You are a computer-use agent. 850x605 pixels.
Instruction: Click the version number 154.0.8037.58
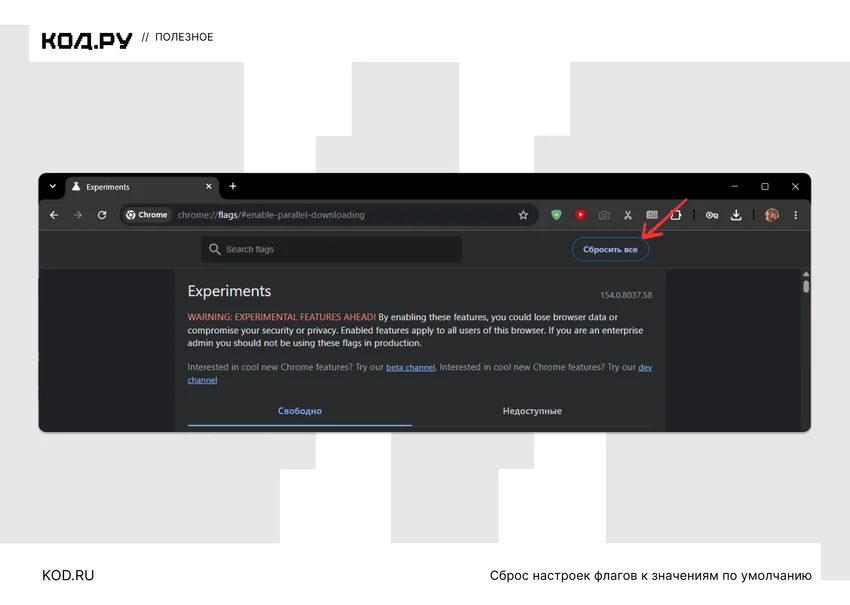(x=626, y=295)
